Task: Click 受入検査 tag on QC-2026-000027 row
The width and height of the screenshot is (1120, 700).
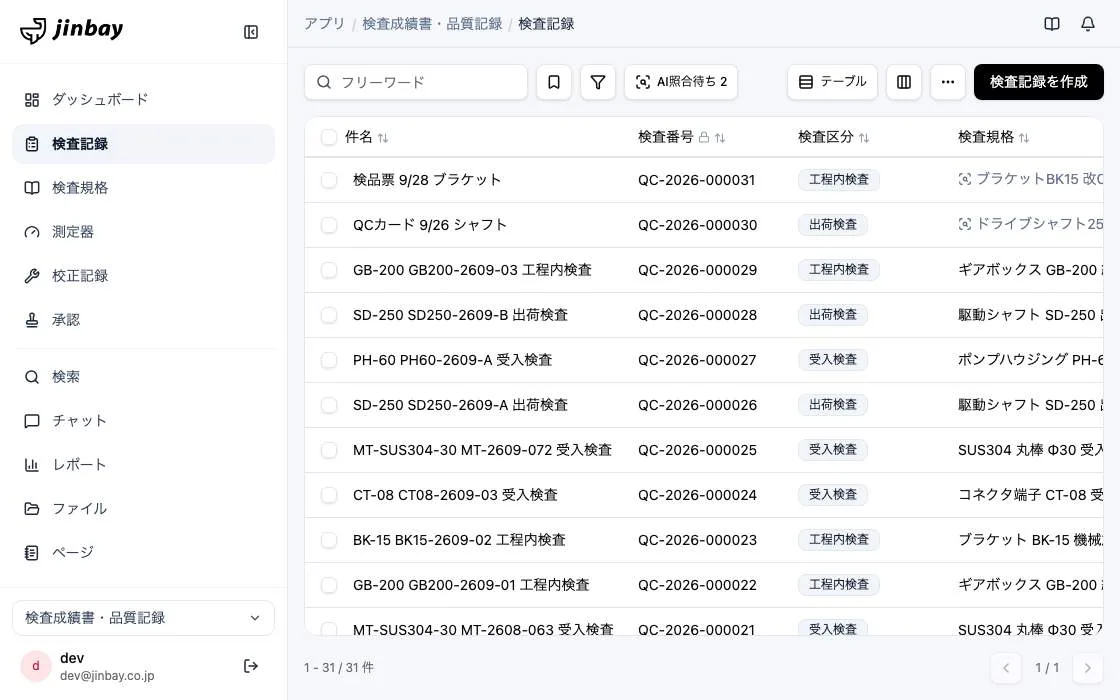Action: (833, 360)
